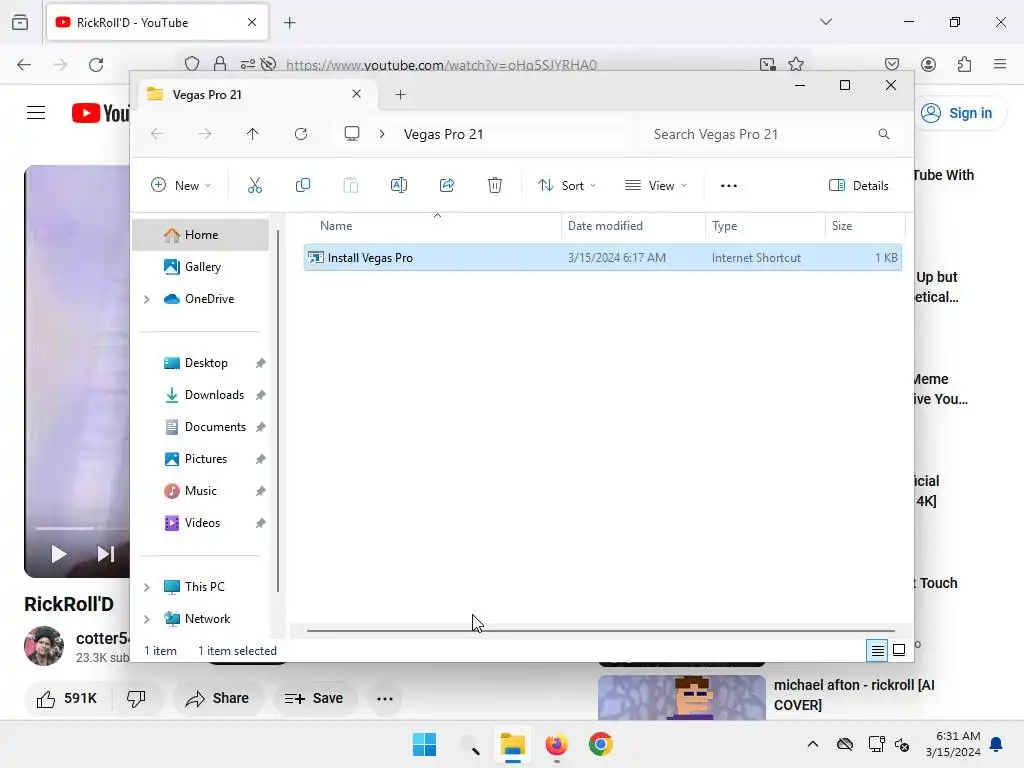Select the RickRoll'D YouTube browser tab
1024x768 pixels.
point(157,23)
